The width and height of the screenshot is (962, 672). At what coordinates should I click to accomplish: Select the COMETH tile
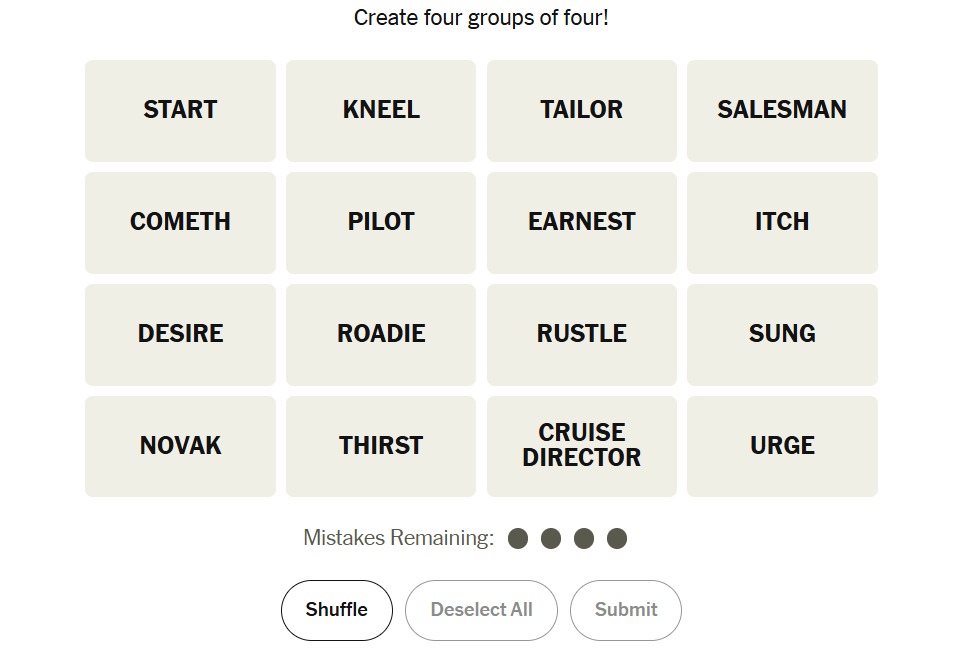[180, 222]
